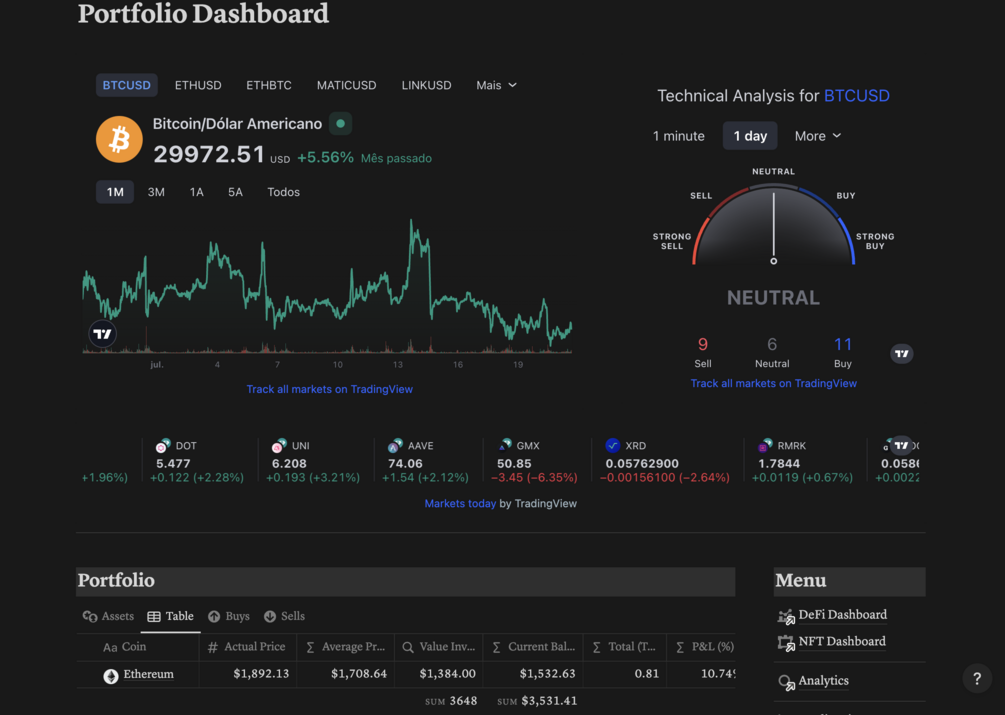Select the ETHUSD symbol tab

pos(198,85)
